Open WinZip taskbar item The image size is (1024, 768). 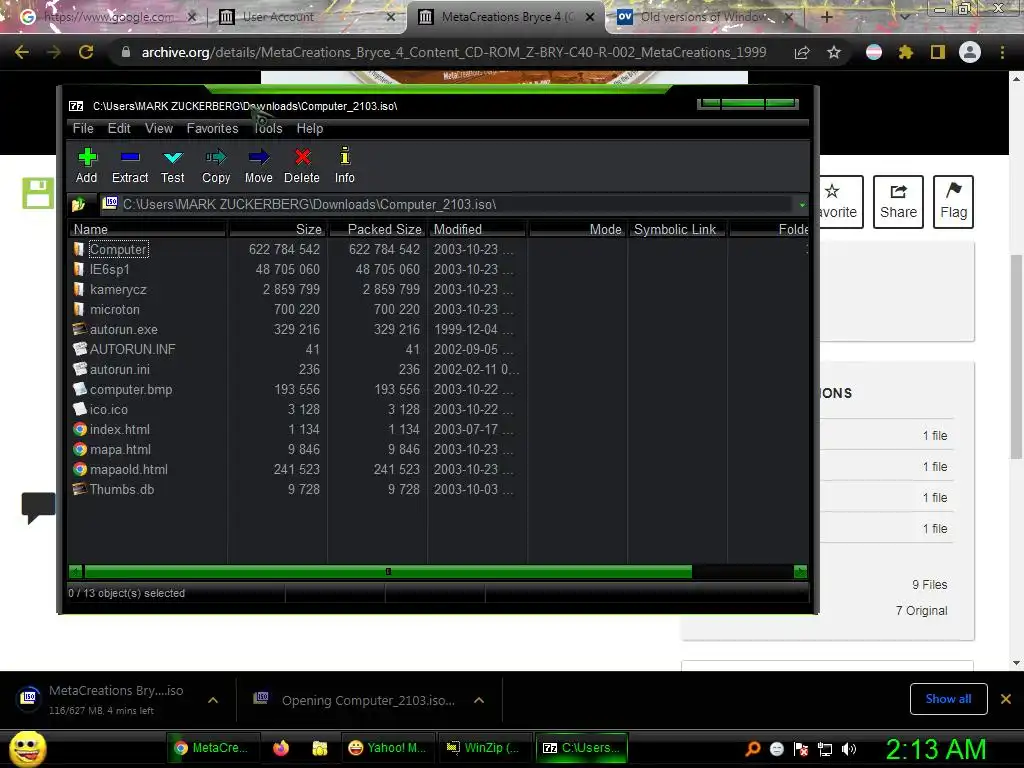483,748
